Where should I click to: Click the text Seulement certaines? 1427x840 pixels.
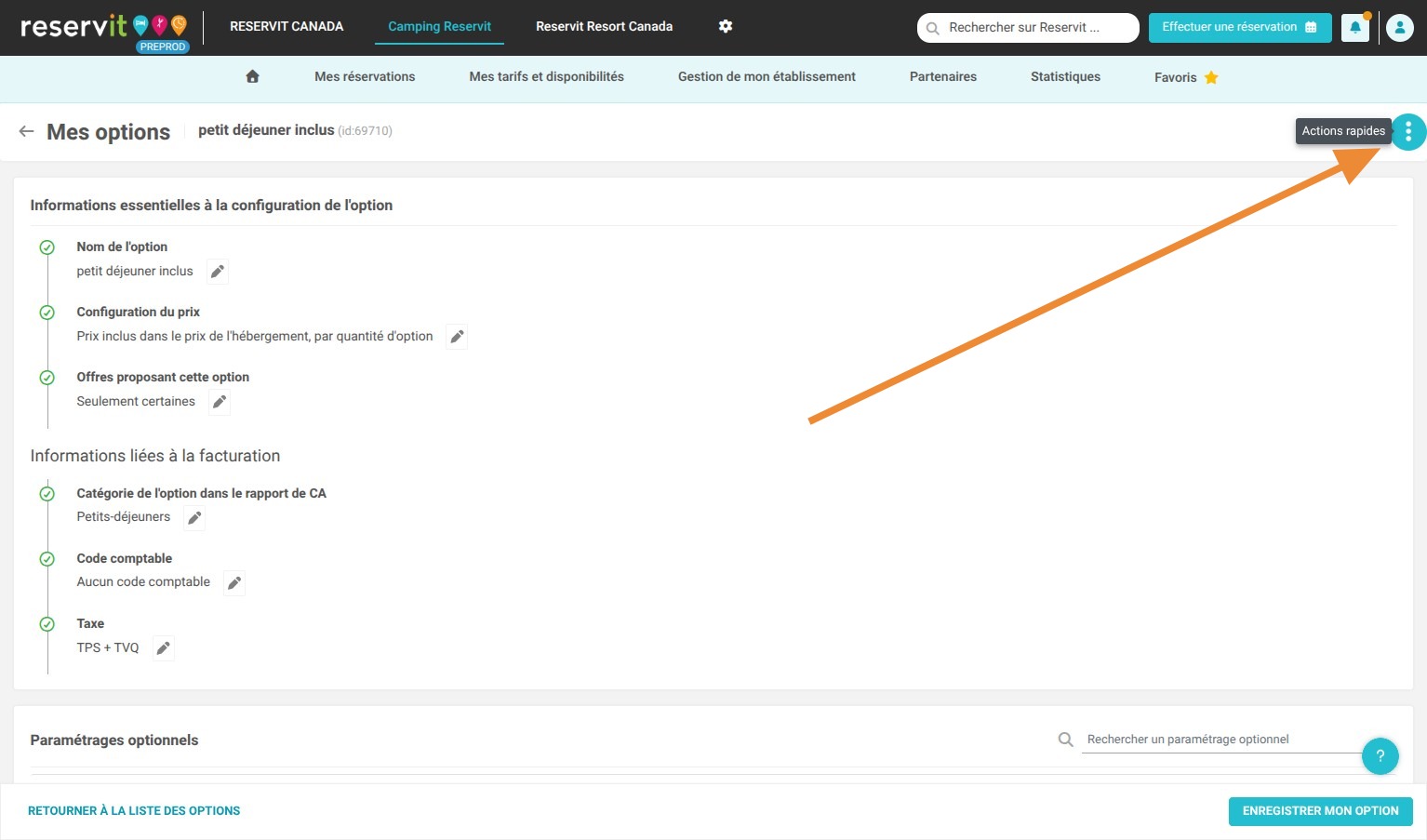[x=136, y=402]
